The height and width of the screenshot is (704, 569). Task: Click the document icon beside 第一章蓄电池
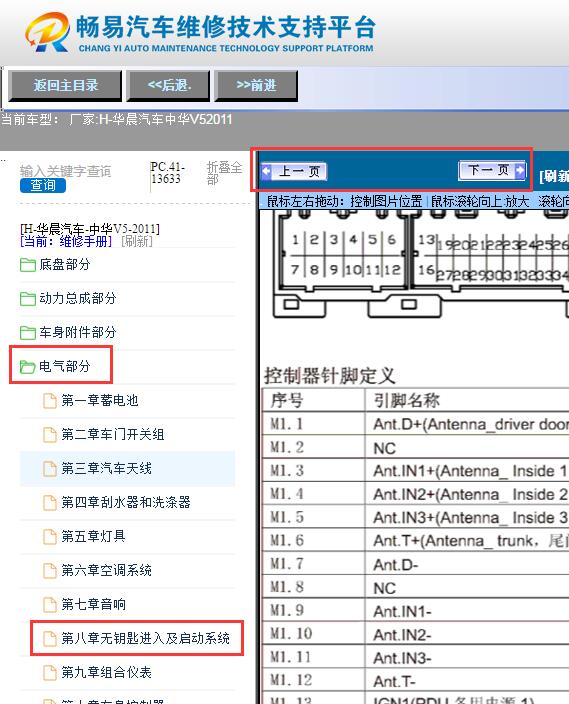click(x=49, y=400)
